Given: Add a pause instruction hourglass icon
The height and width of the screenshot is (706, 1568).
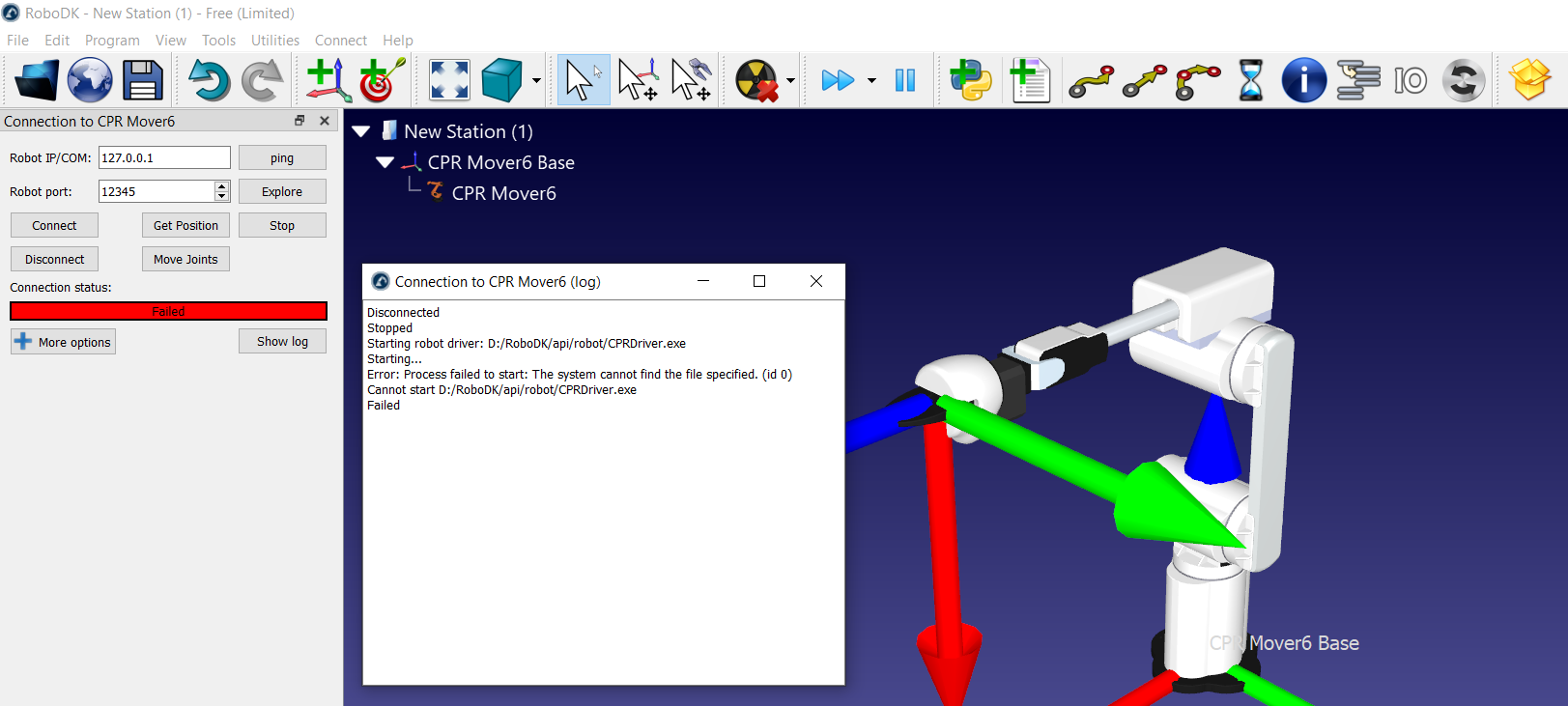Looking at the screenshot, I should (x=1251, y=80).
